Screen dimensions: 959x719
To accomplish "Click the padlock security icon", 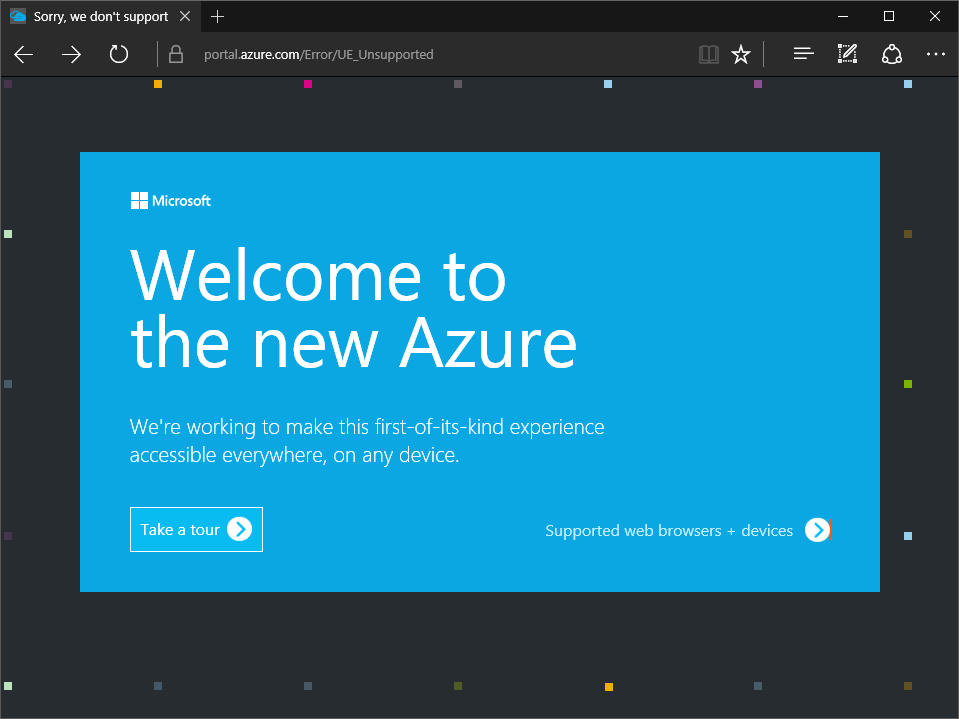I will click(x=176, y=54).
